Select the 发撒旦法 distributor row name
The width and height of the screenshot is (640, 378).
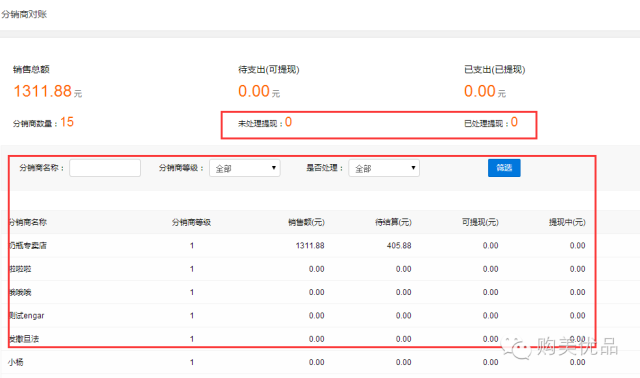24,339
